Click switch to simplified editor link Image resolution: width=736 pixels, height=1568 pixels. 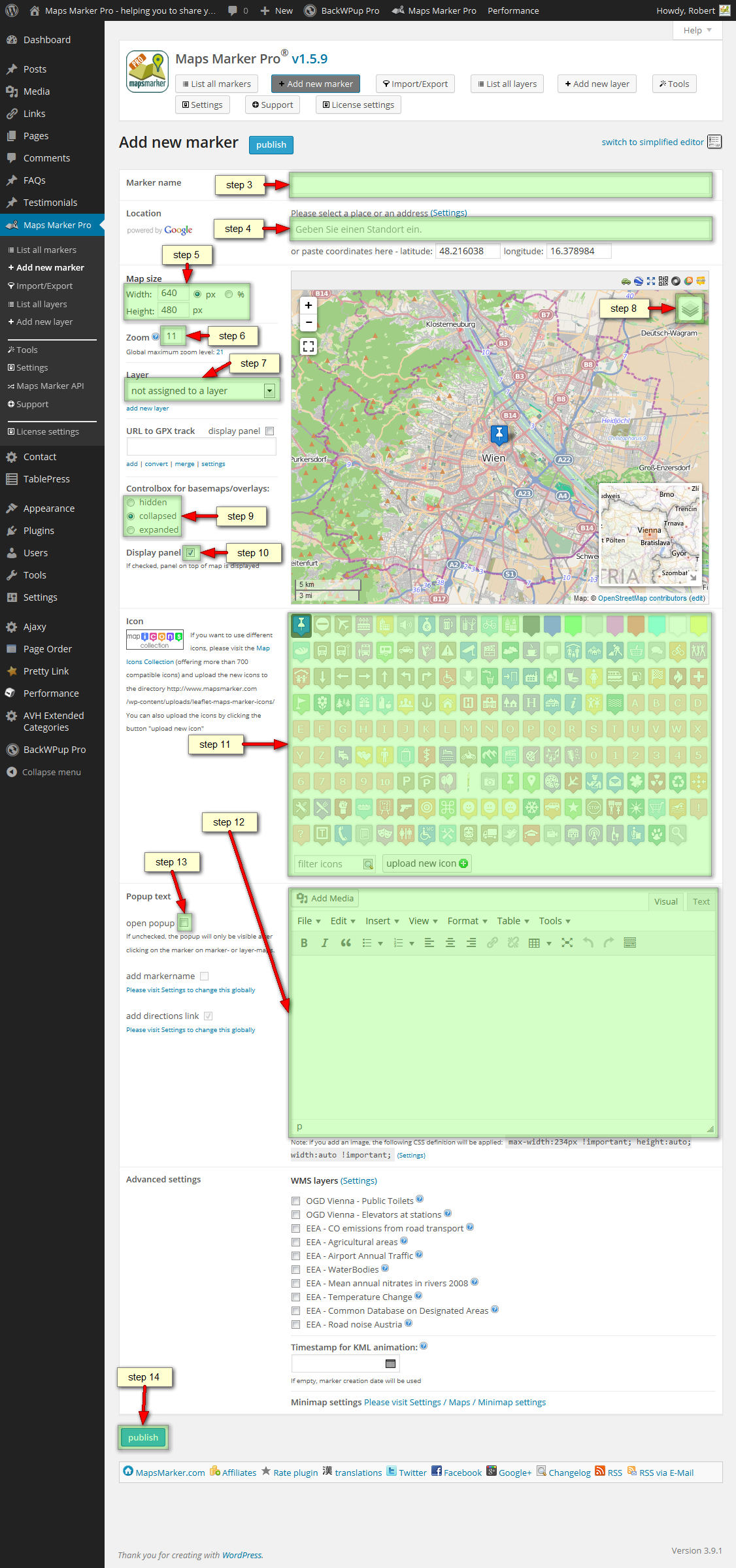point(652,142)
